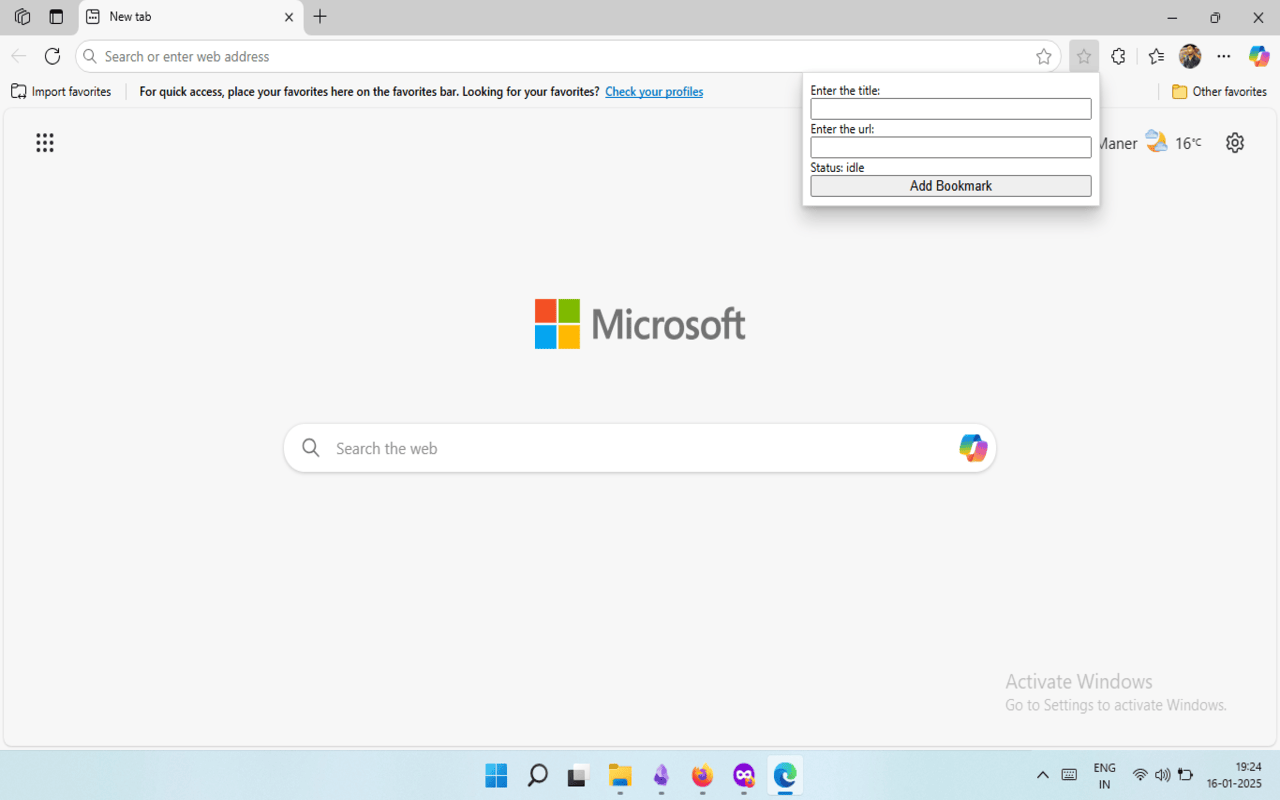
Task: Click the Status: idle text
Action: (x=837, y=168)
